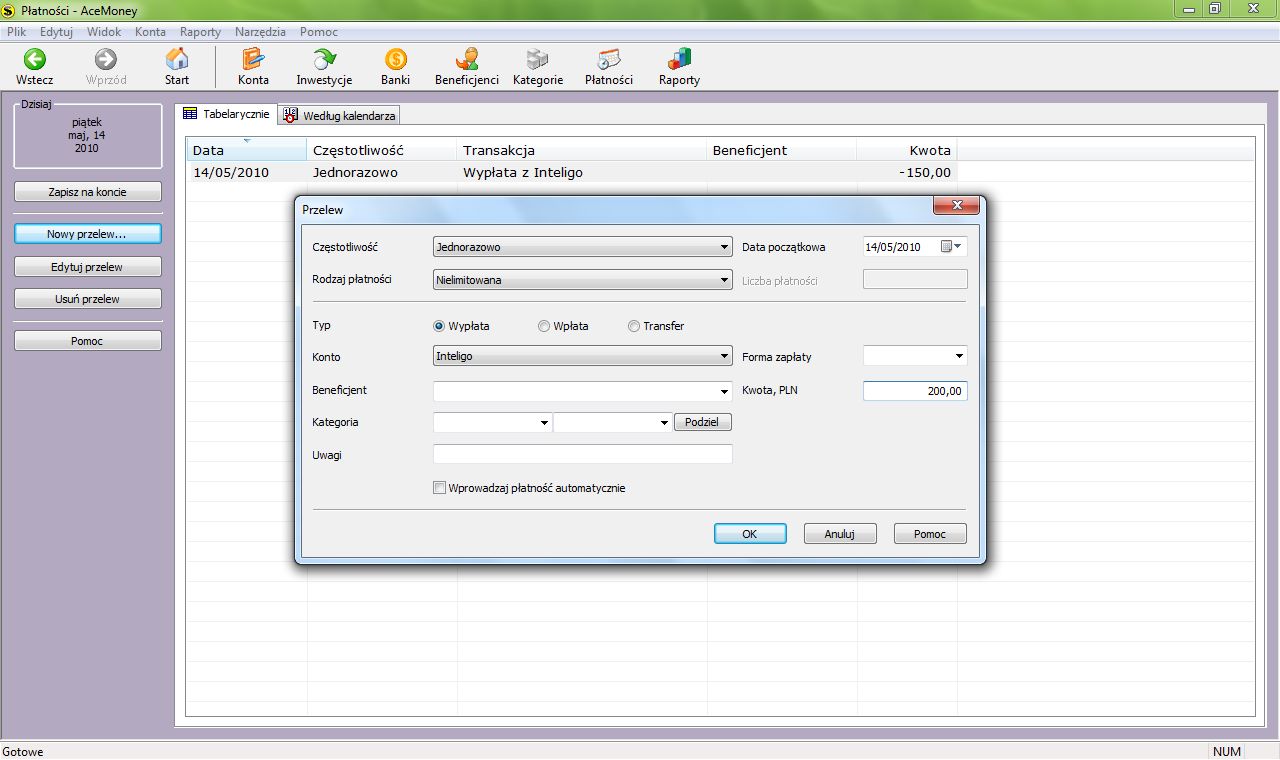Sort by the Data column header

[247, 150]
